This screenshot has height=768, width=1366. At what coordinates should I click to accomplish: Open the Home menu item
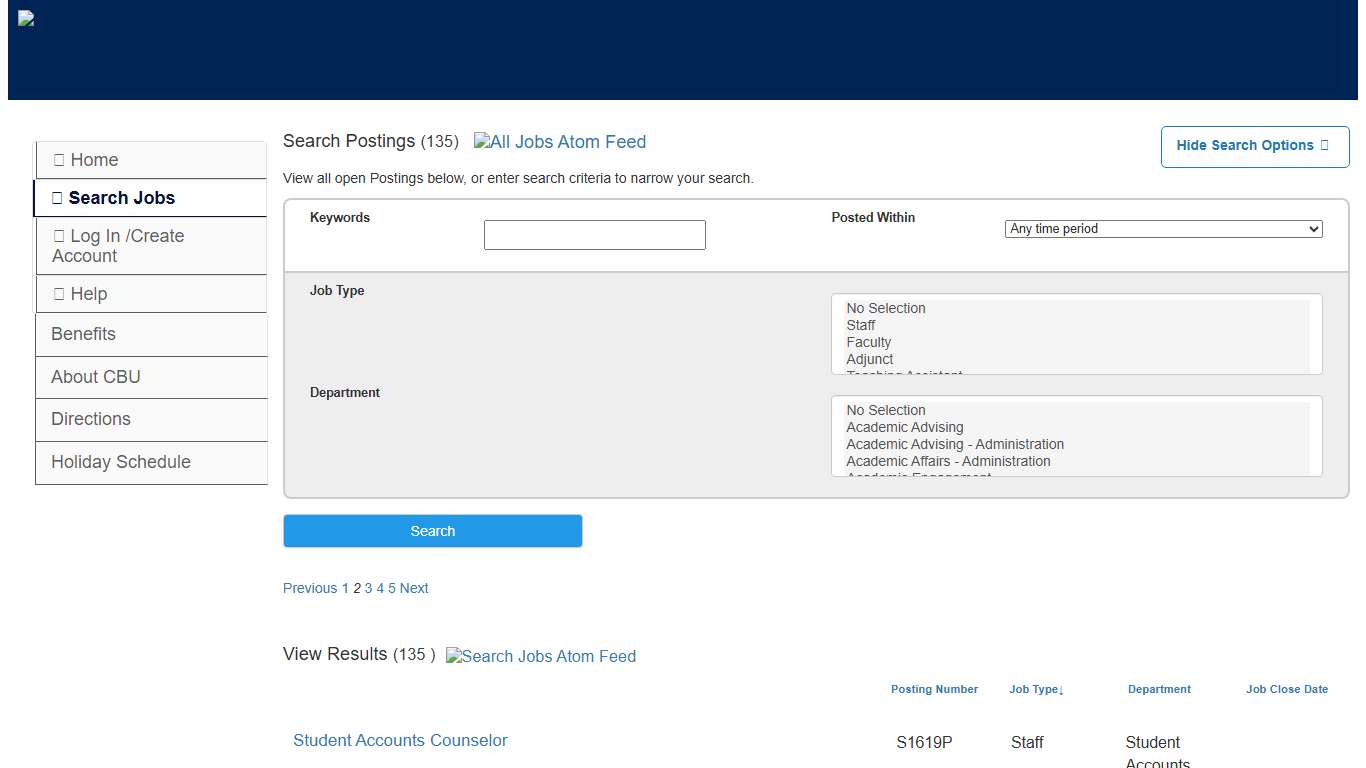point(94,160)
